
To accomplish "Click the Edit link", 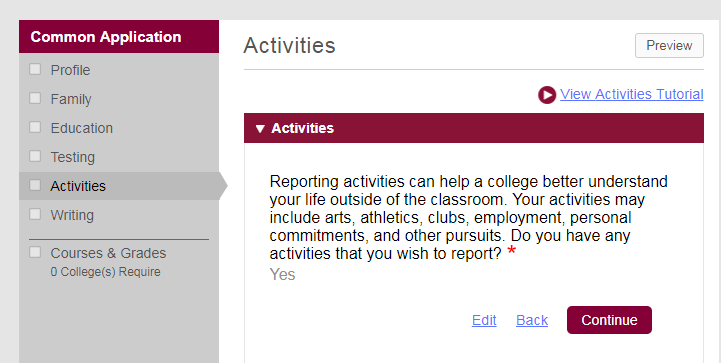I will 484,320.
